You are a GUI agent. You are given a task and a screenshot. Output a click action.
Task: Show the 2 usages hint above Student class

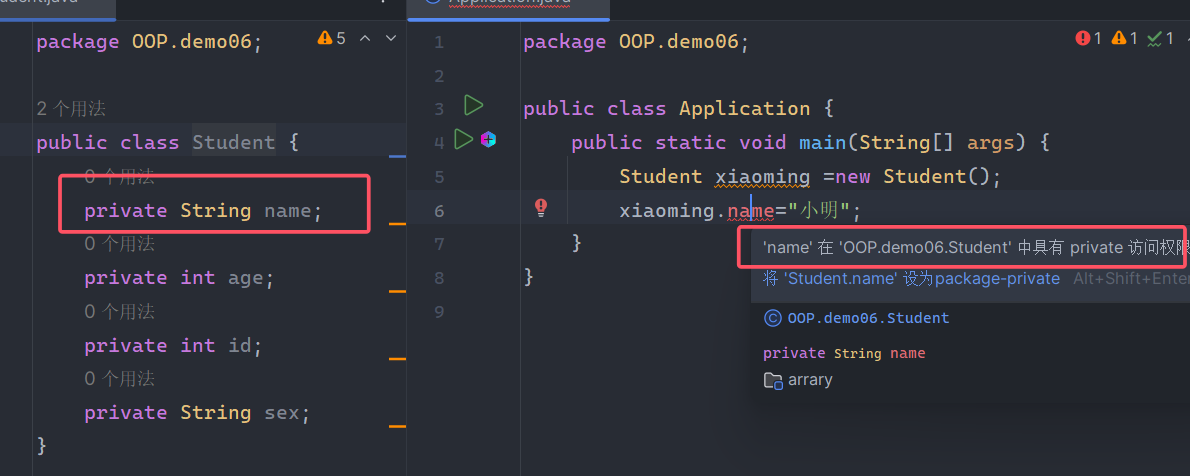coord(71,109)
